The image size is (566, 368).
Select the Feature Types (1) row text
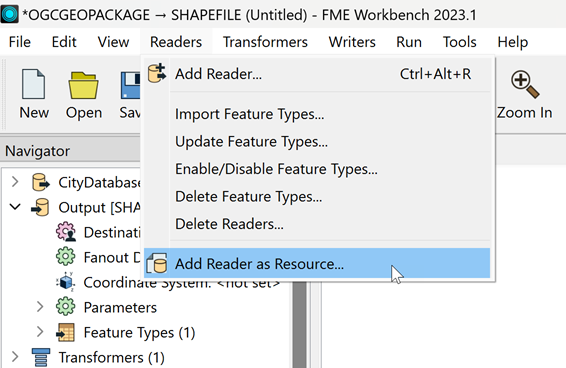pos(139,333)
